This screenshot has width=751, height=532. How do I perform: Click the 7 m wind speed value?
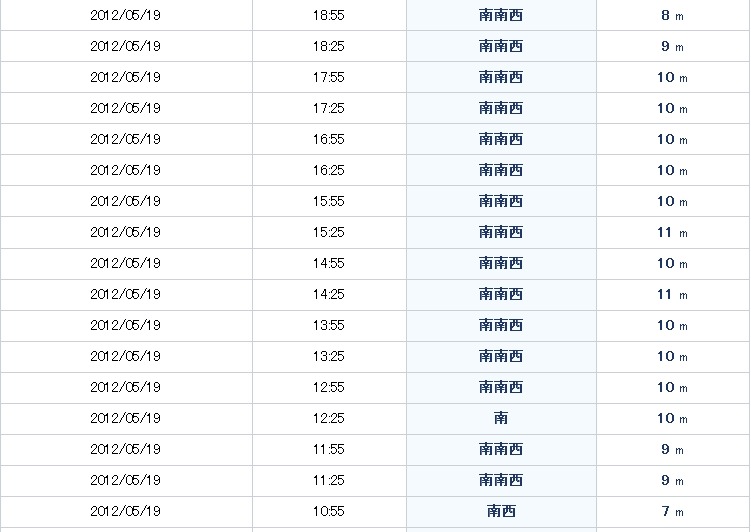point(672,511)
